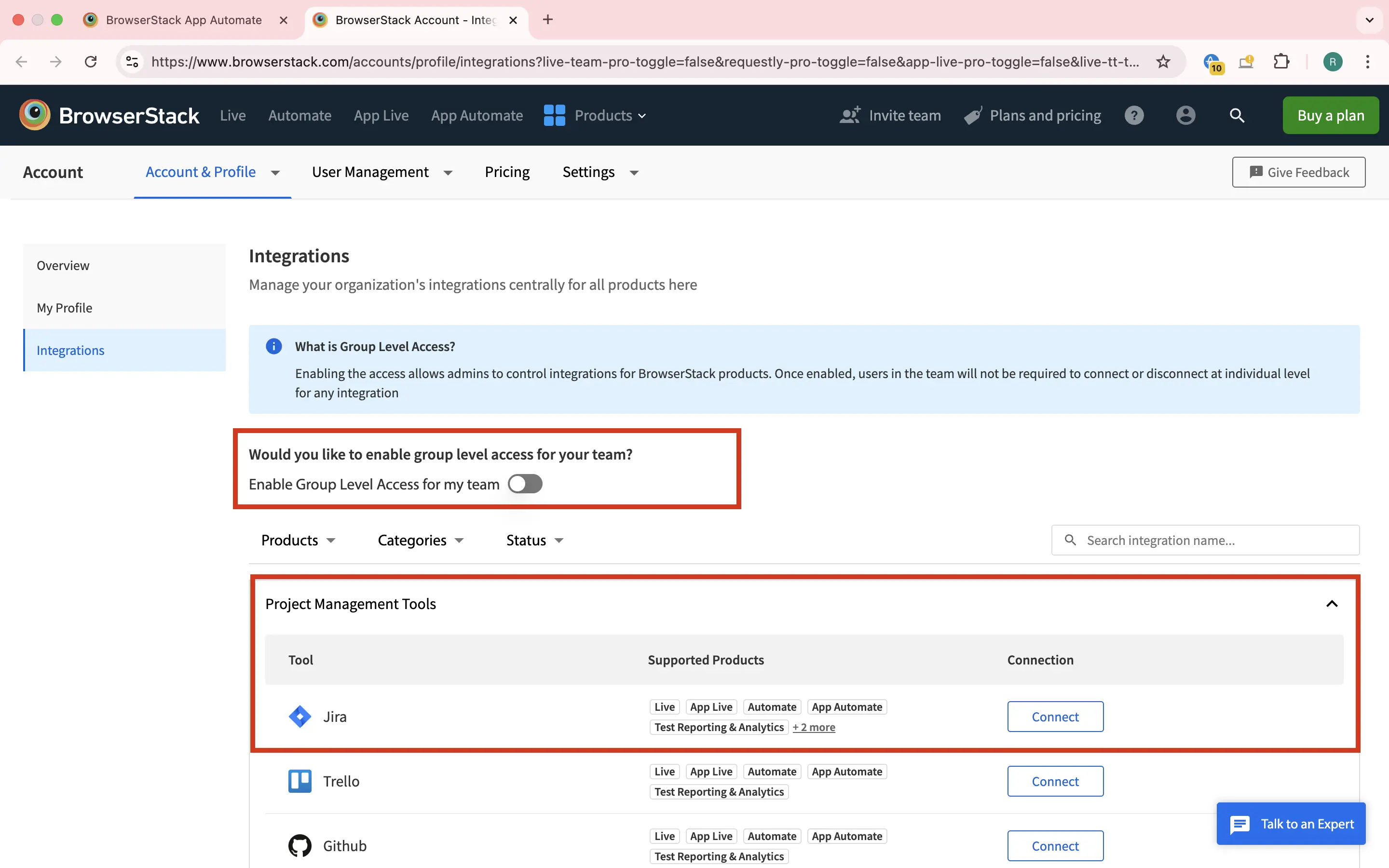Switch to the BrowserStack App Automate tab

[x=184, y=20]
